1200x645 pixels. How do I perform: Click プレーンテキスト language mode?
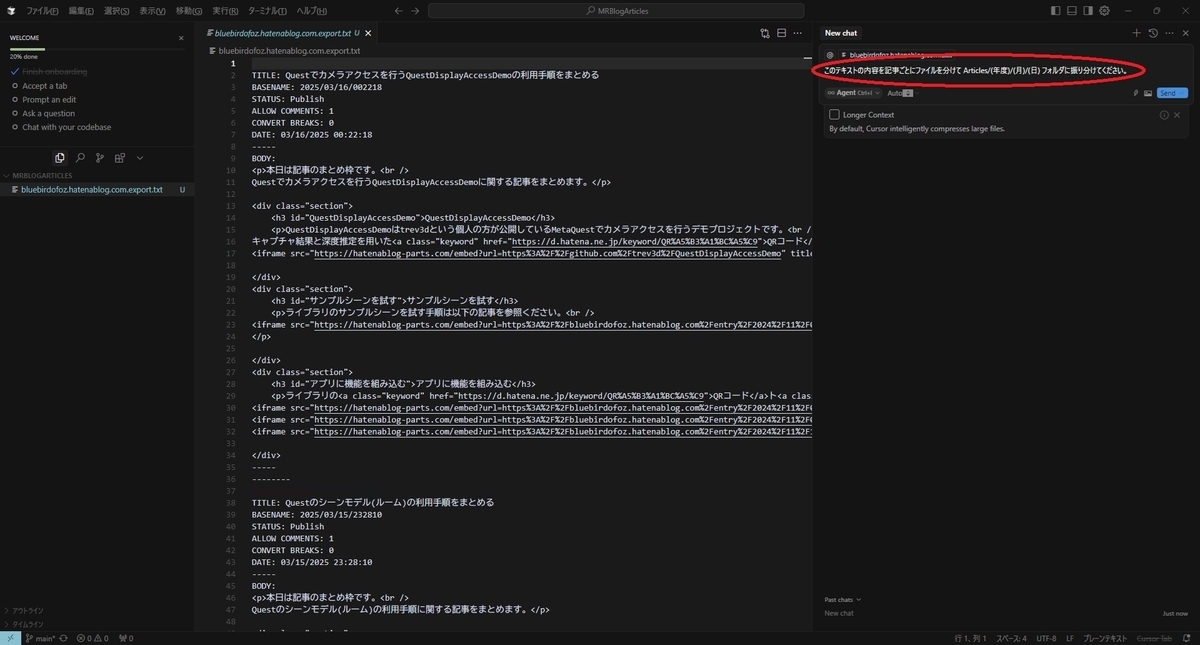point(1105,638)
